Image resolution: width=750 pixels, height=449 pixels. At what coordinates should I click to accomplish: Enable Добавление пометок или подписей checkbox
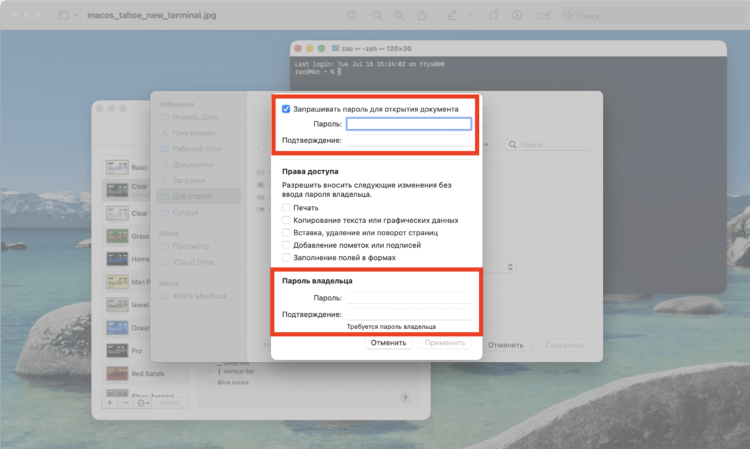tap(286, 245)
